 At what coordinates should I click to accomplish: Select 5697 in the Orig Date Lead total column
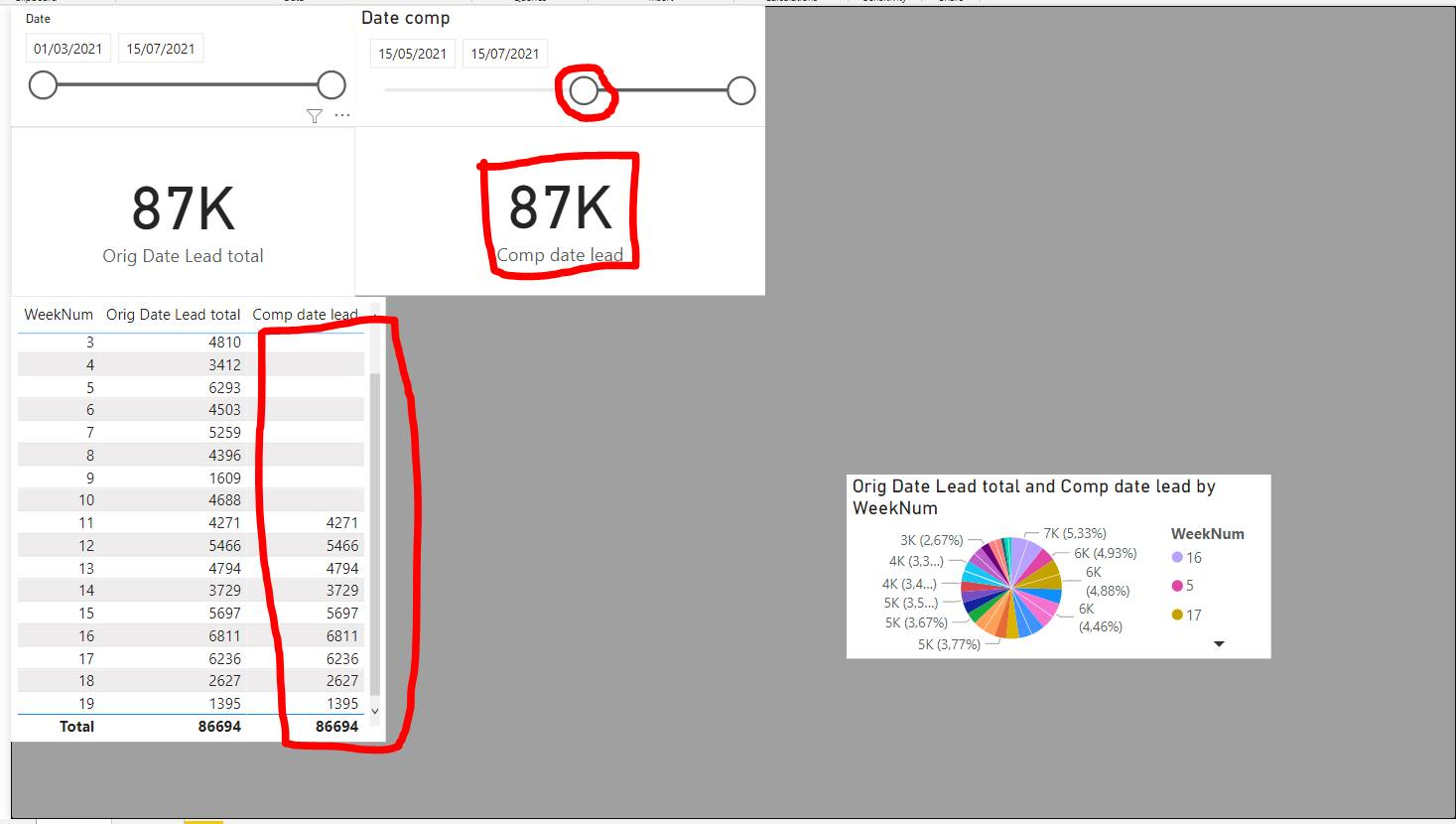click(x=224, y=614)
